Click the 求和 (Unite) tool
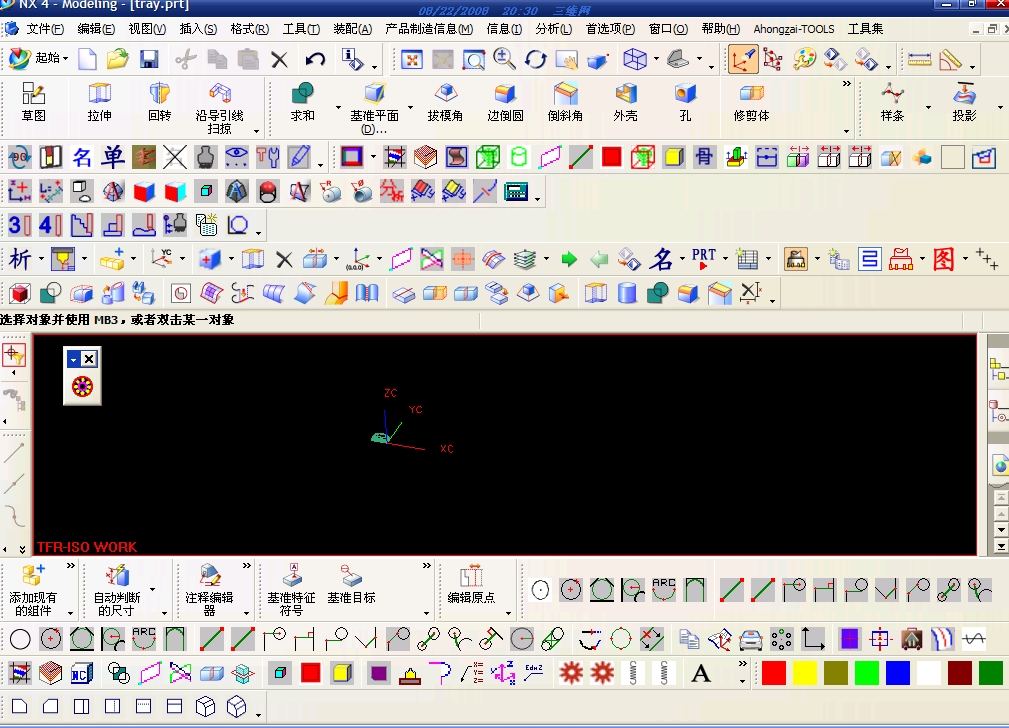 [x=302, y=102]
